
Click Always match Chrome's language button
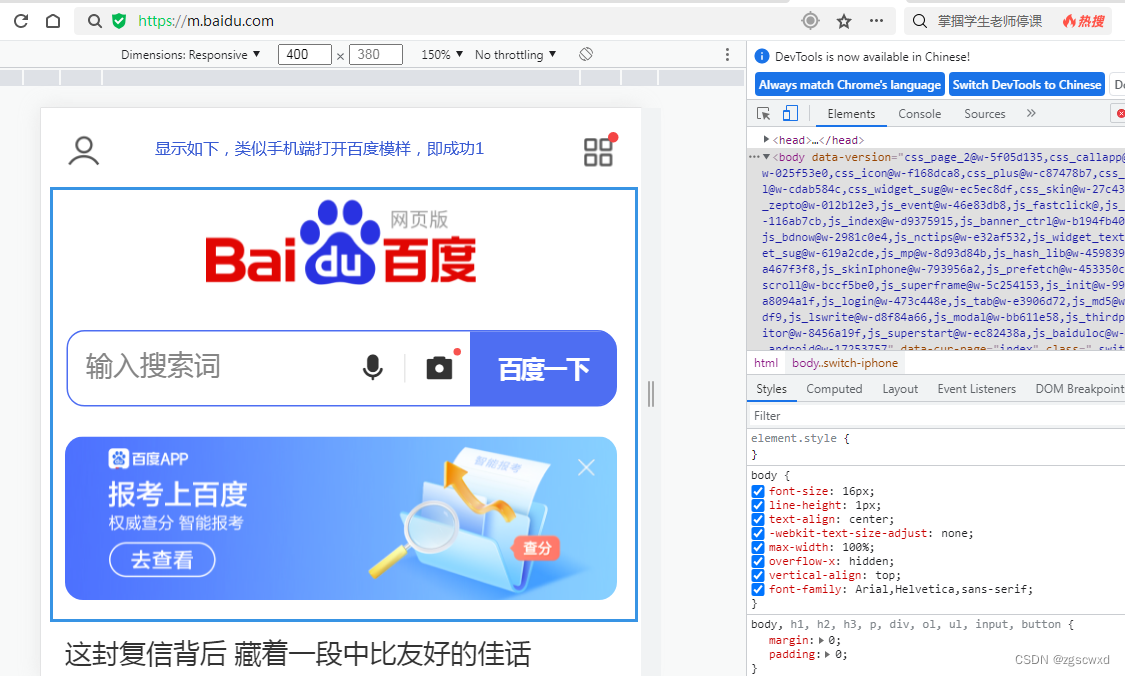pos(849,85)
